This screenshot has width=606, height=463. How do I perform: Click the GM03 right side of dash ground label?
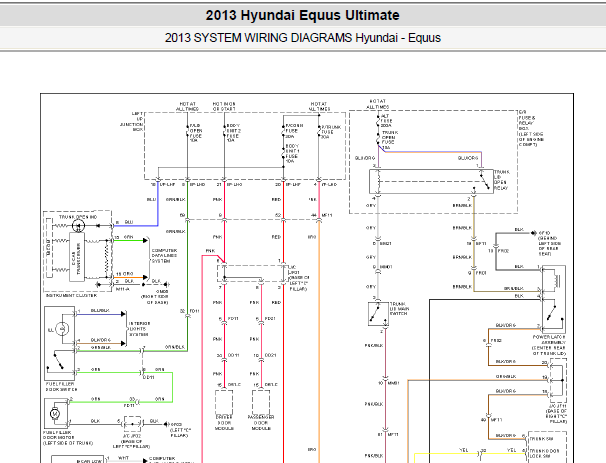click(x=155, y=297)
